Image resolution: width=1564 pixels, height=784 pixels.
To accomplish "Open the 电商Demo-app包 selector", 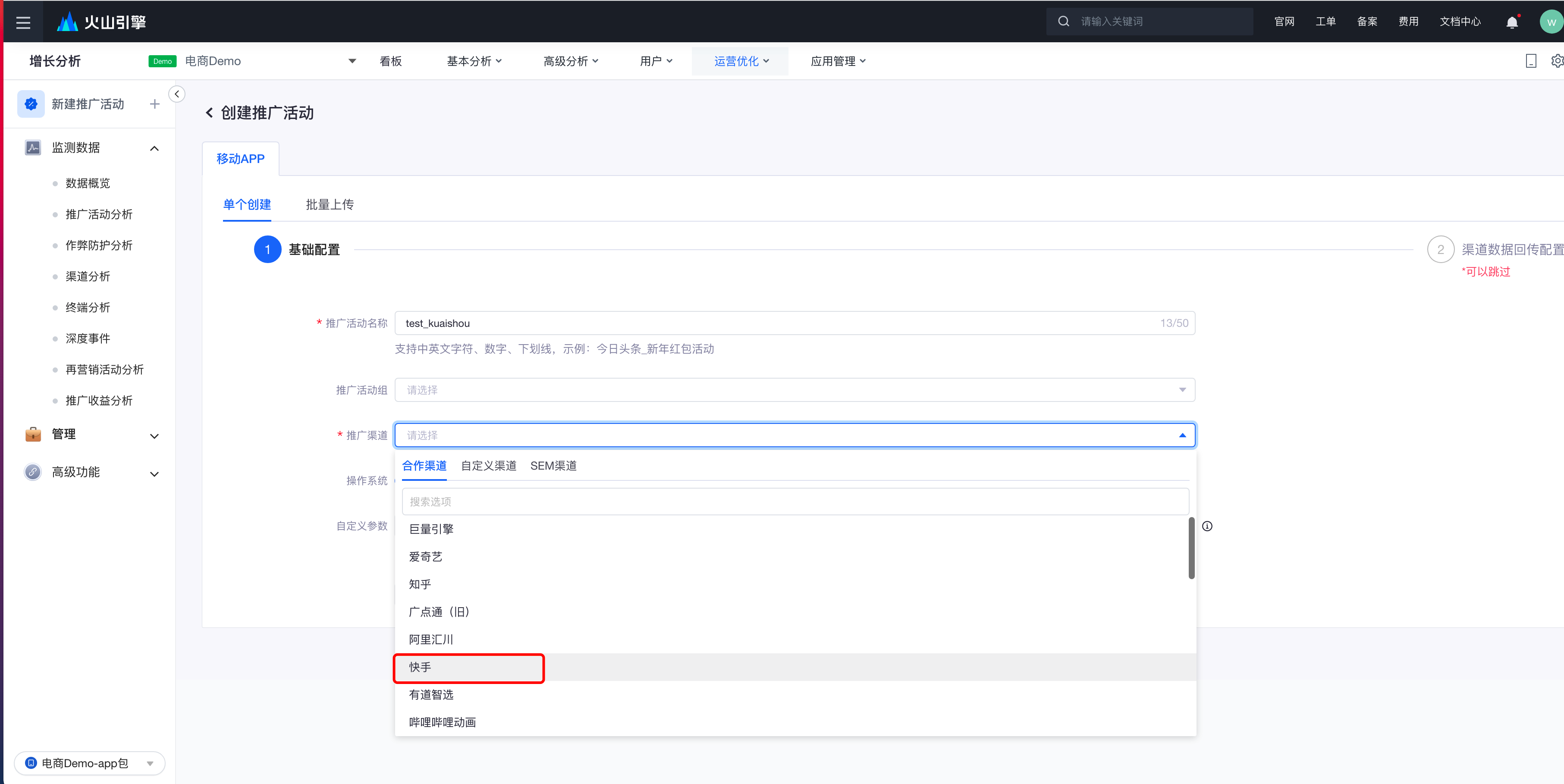I will pos(89,763).
